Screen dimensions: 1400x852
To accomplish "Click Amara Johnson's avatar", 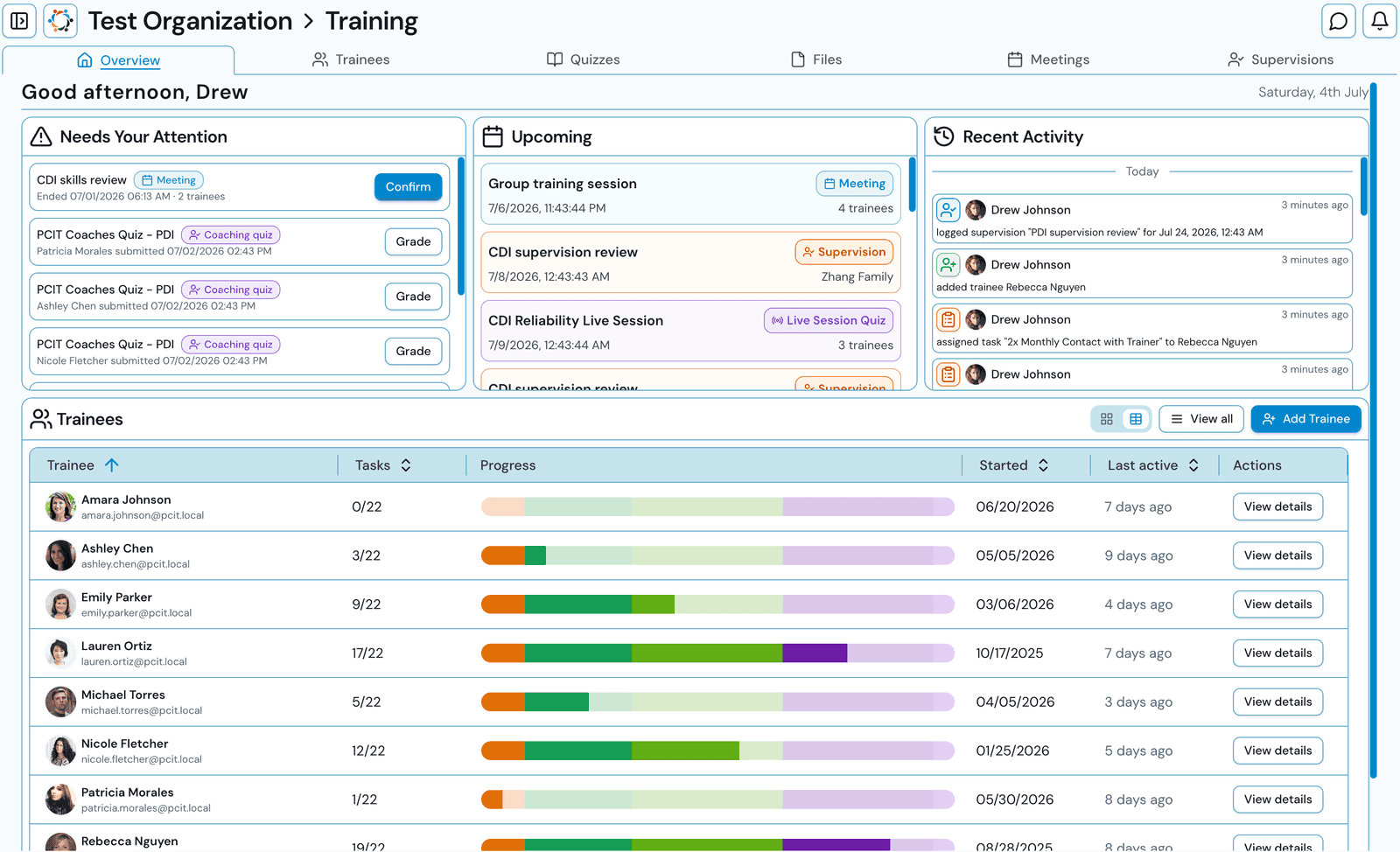I will point(60,506).
